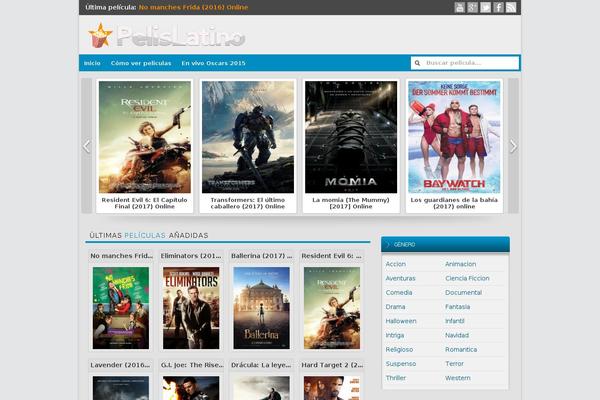The width and height of the screenshot is (600, 400).
Task: Select Suspenso genre
Action: pyautogui.click(x=401, y=364)
